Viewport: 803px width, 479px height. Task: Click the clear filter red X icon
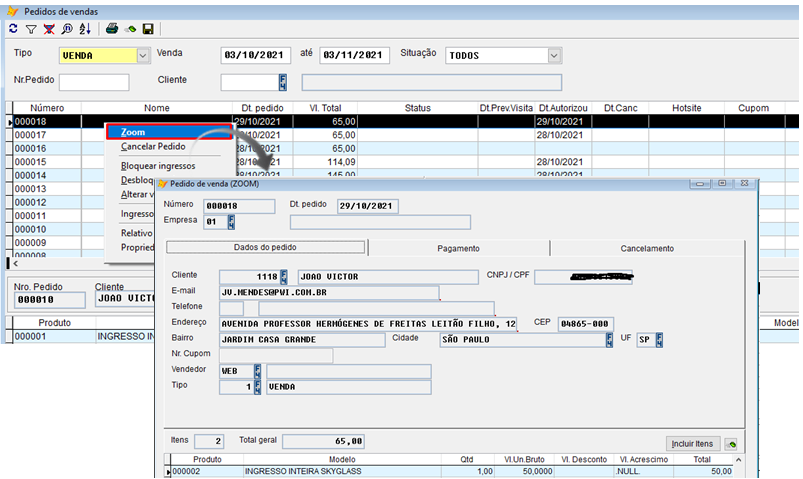(x=48, y=30)
